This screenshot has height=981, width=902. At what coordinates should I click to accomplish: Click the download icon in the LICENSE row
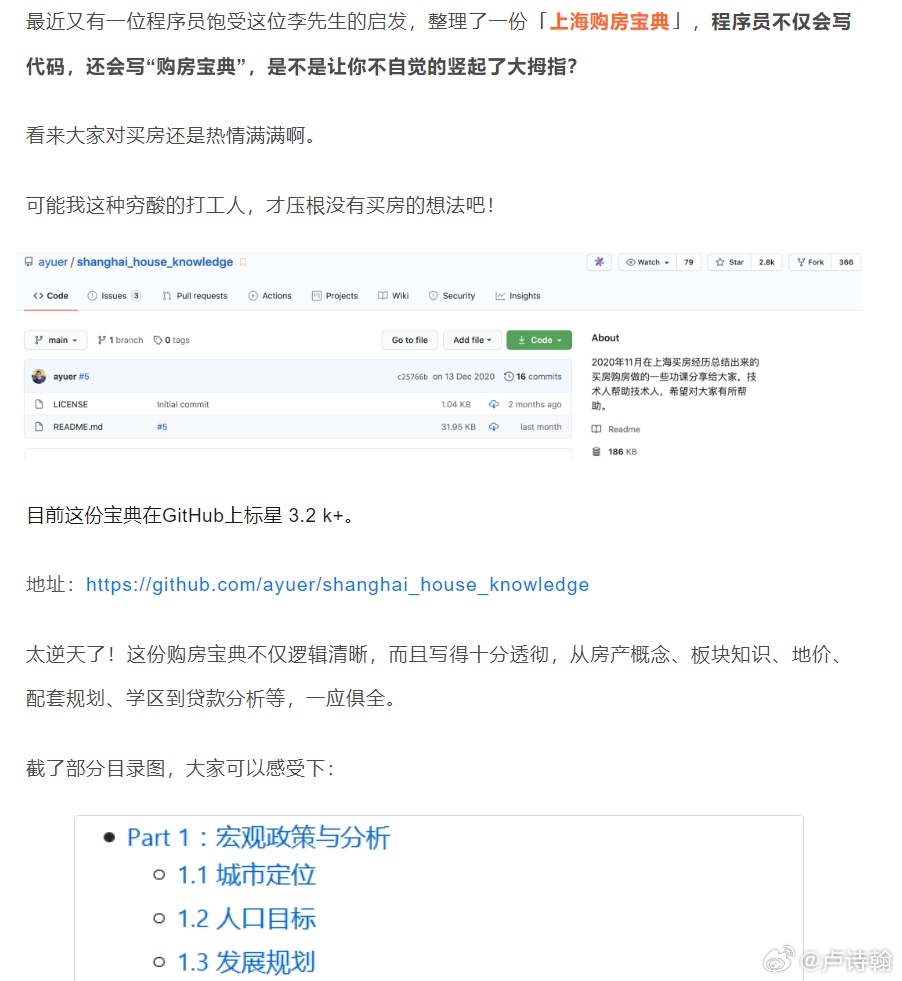click(x=494, y=404)
